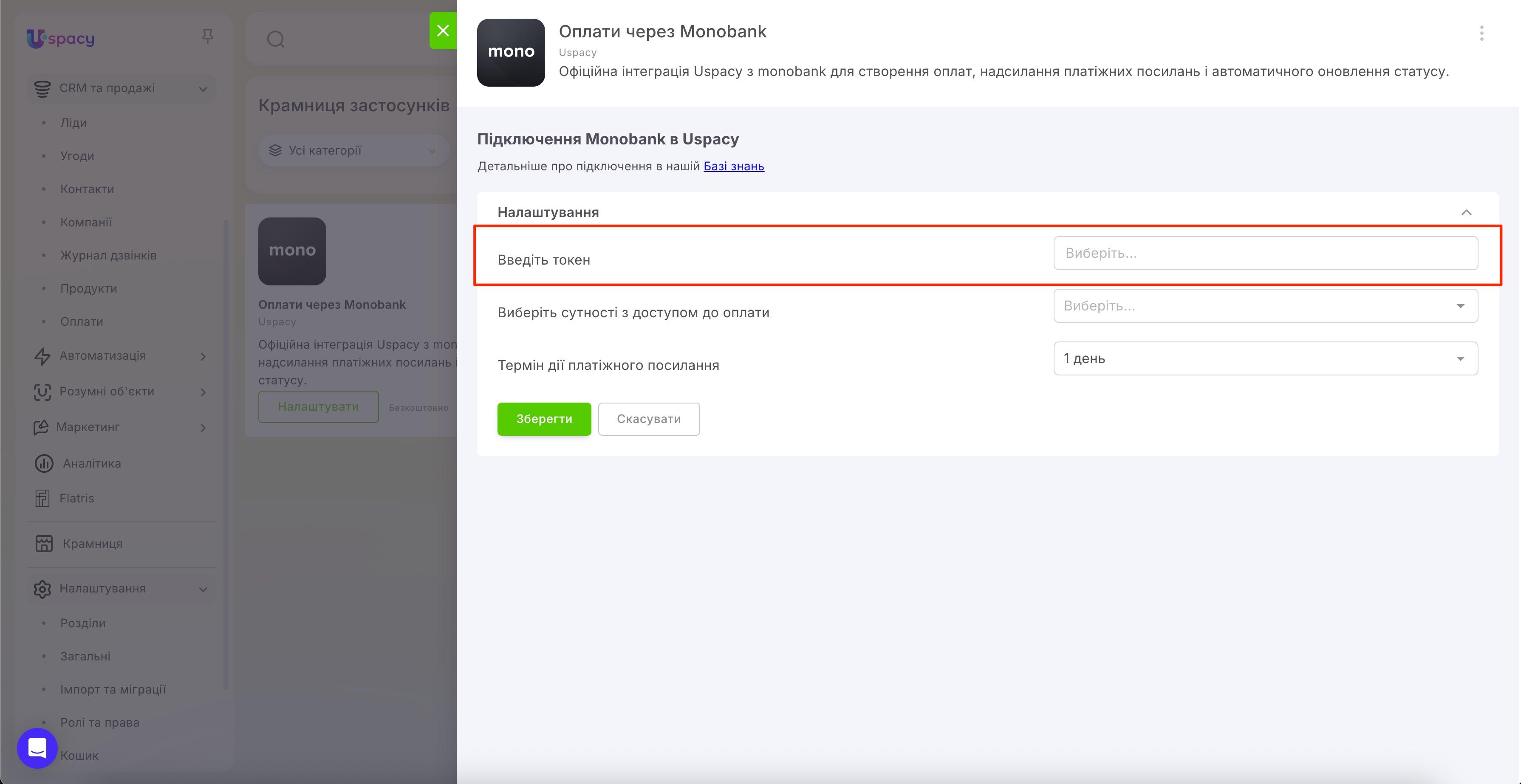
Task: Open the 1 день link validity dropdown
Action: tap(1265, 358)
